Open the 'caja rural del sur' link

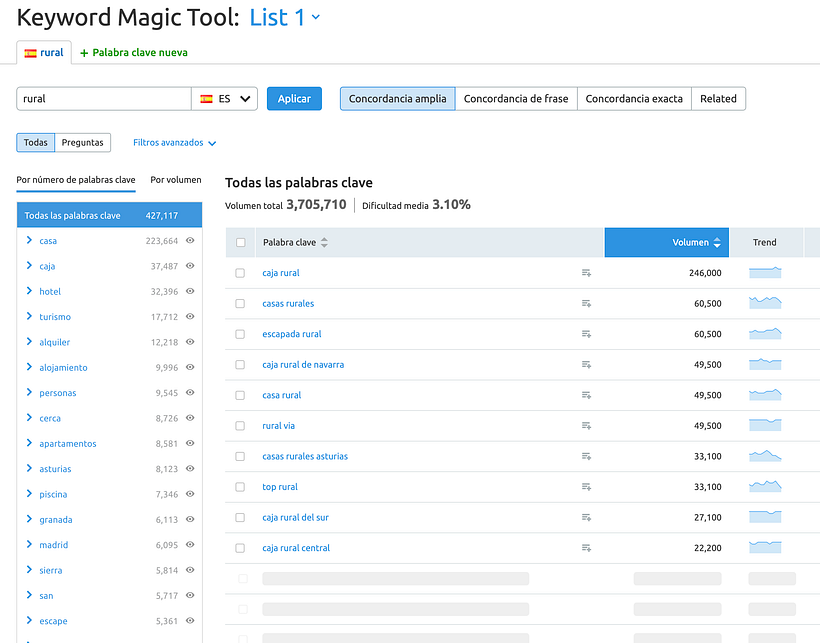click(x=295, y=518)
